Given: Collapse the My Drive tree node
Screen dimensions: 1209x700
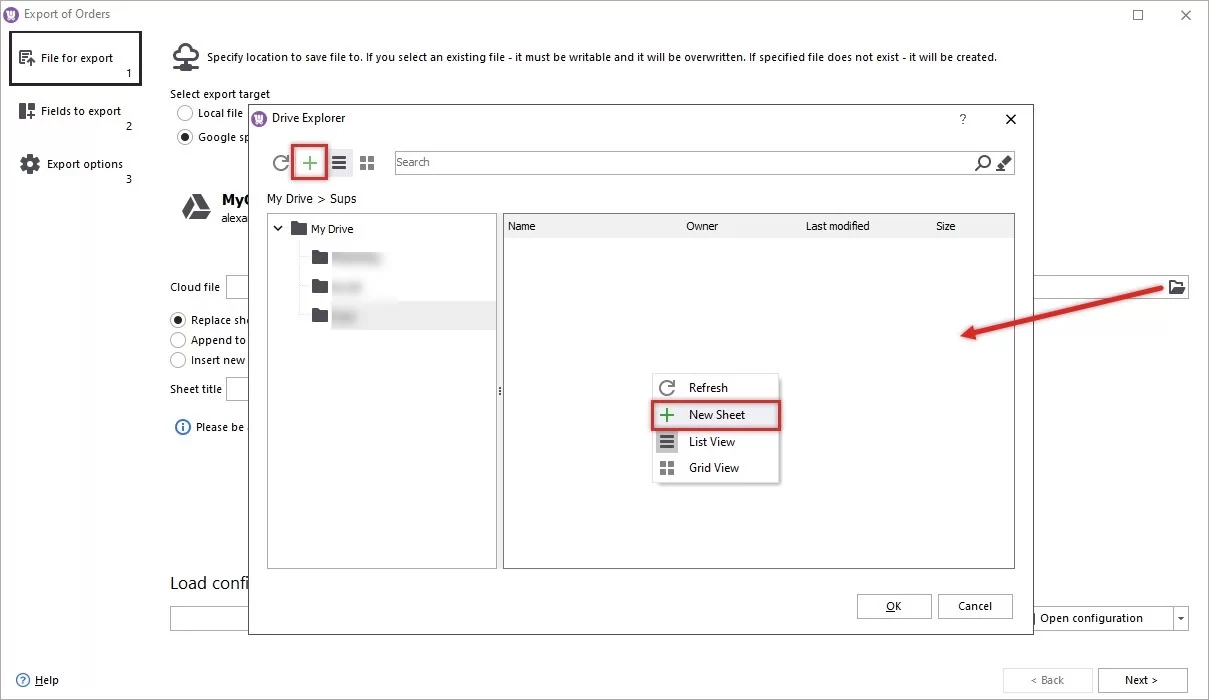Looking at the screenshot, I should pyautogui.click(x=278, y=228).
